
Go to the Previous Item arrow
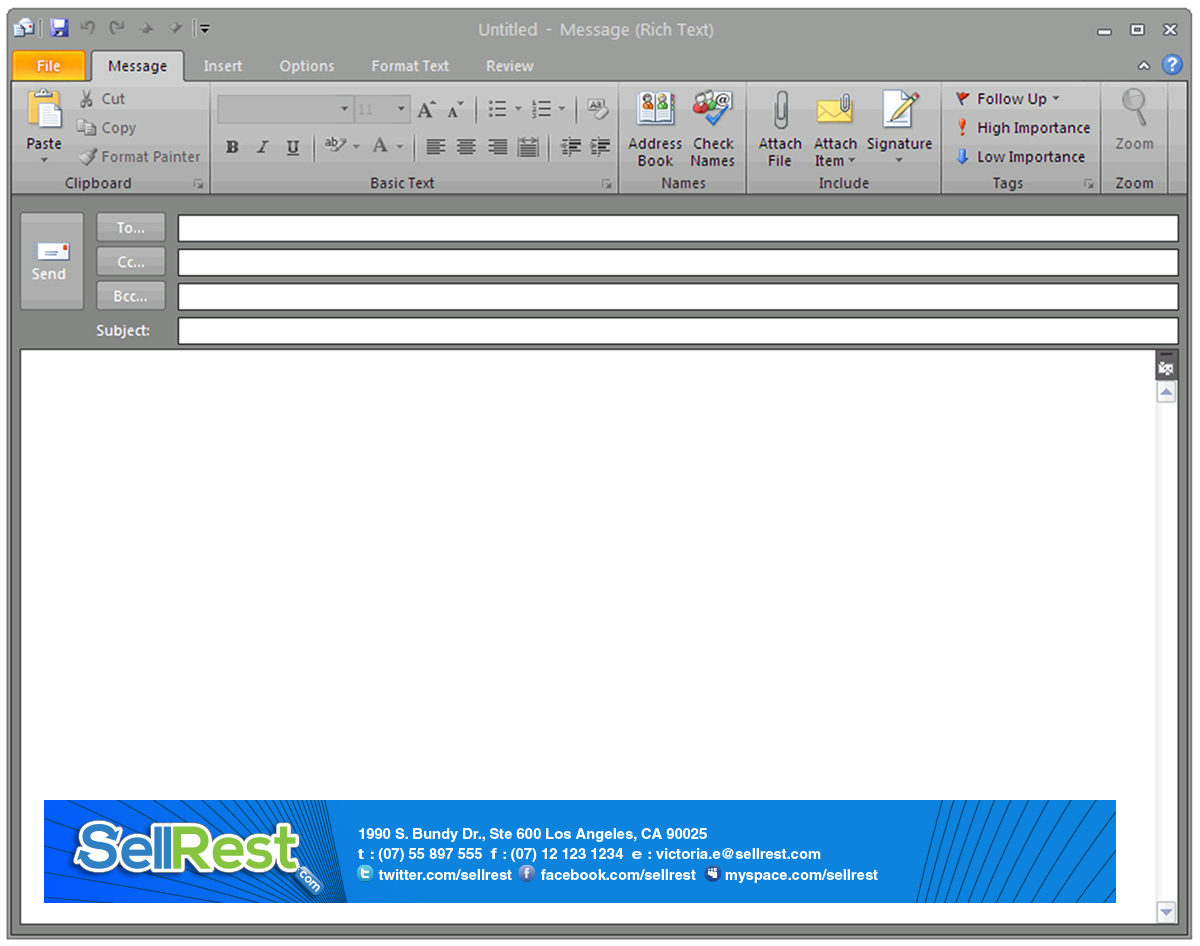[x=146, y=28]
